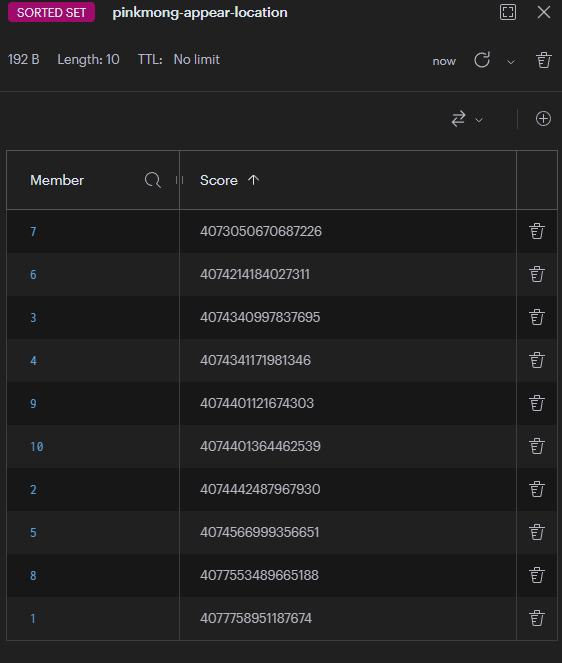The height and width of the screenshot is (663, 562).
Task: Close the key details panel
Action: coord(543,12)
